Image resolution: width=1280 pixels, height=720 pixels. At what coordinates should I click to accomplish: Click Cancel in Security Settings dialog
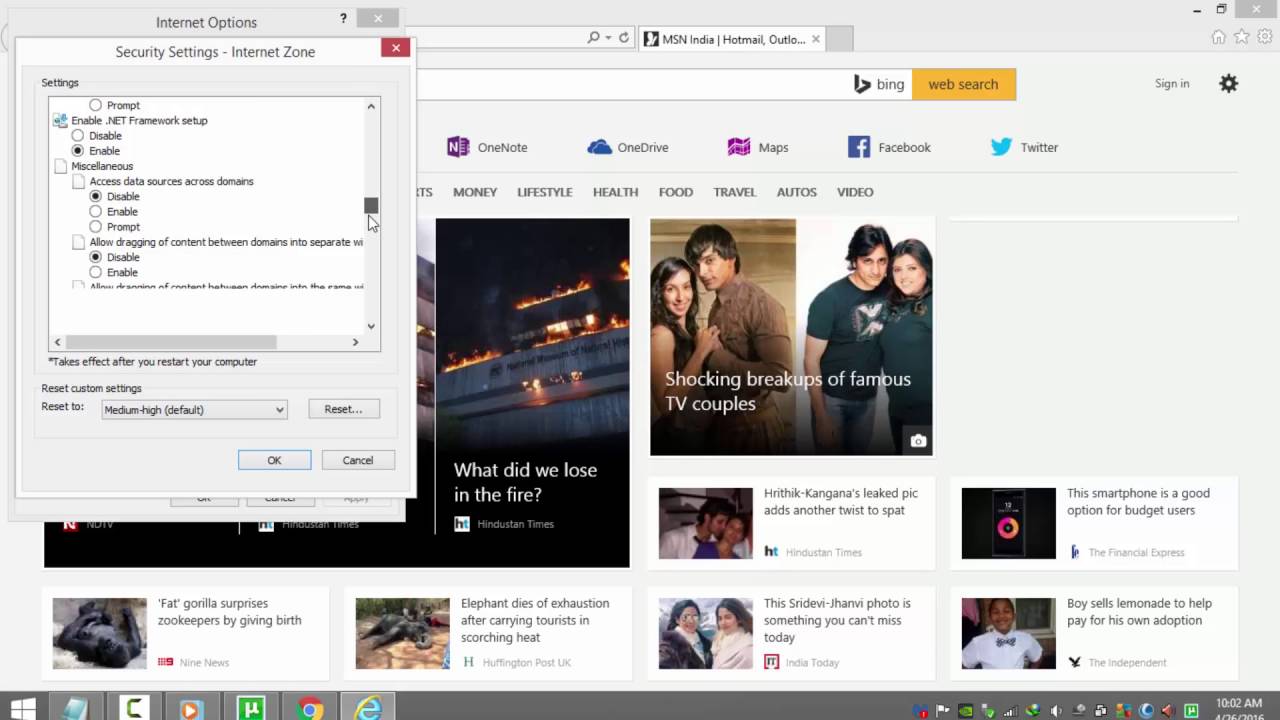(x=357, y=460)
